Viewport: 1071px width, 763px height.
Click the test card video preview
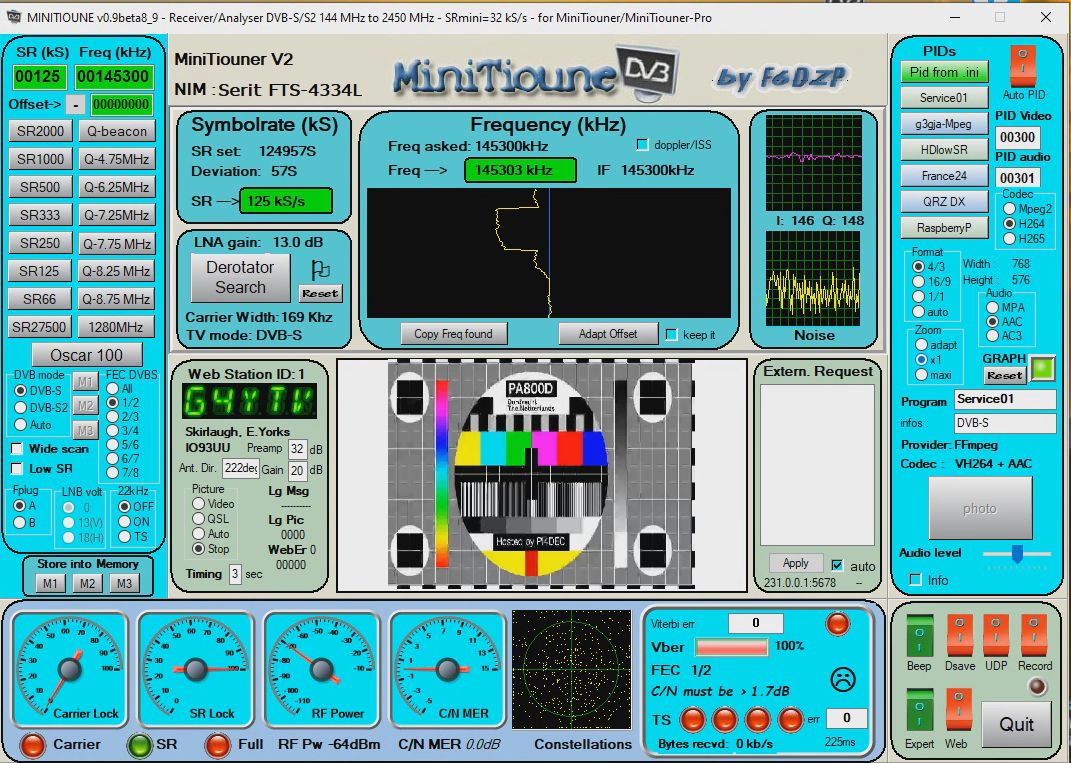541,475
